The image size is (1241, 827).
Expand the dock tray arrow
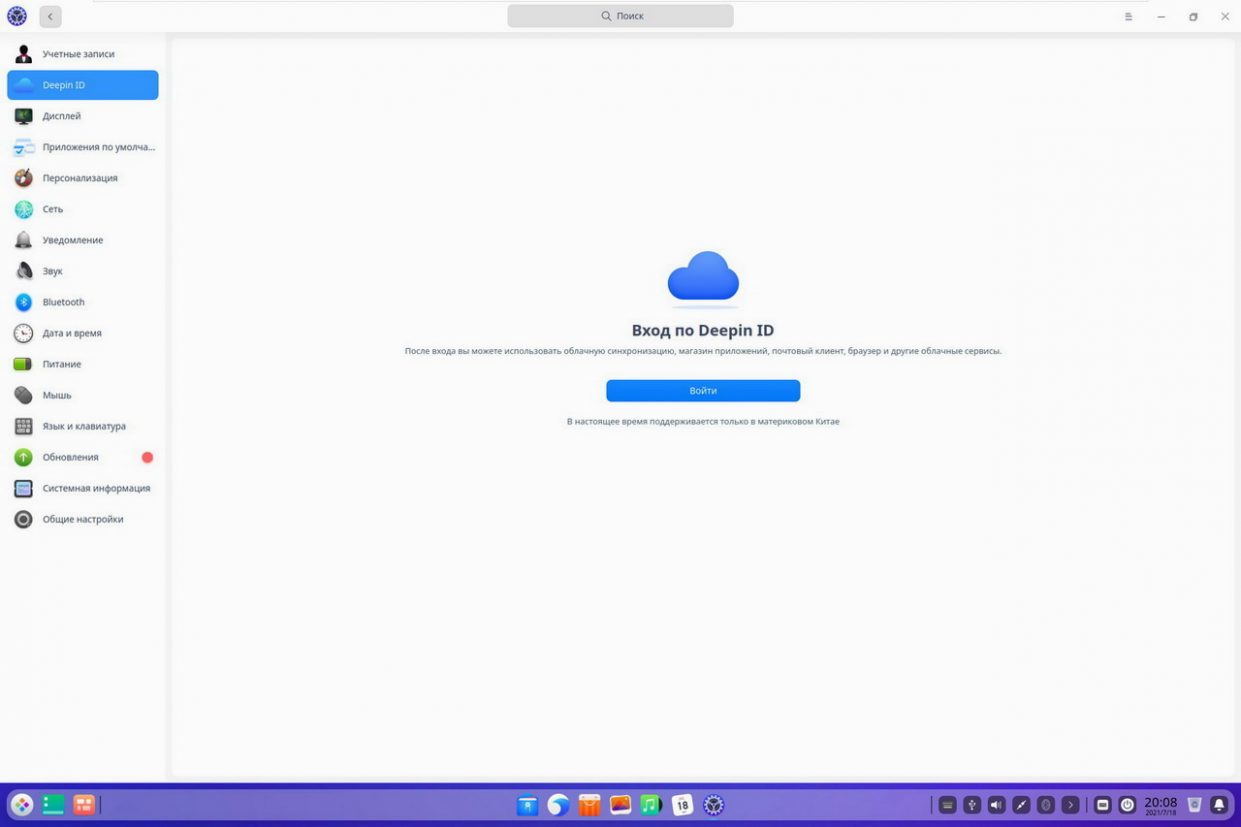(x=1070, y=805)
